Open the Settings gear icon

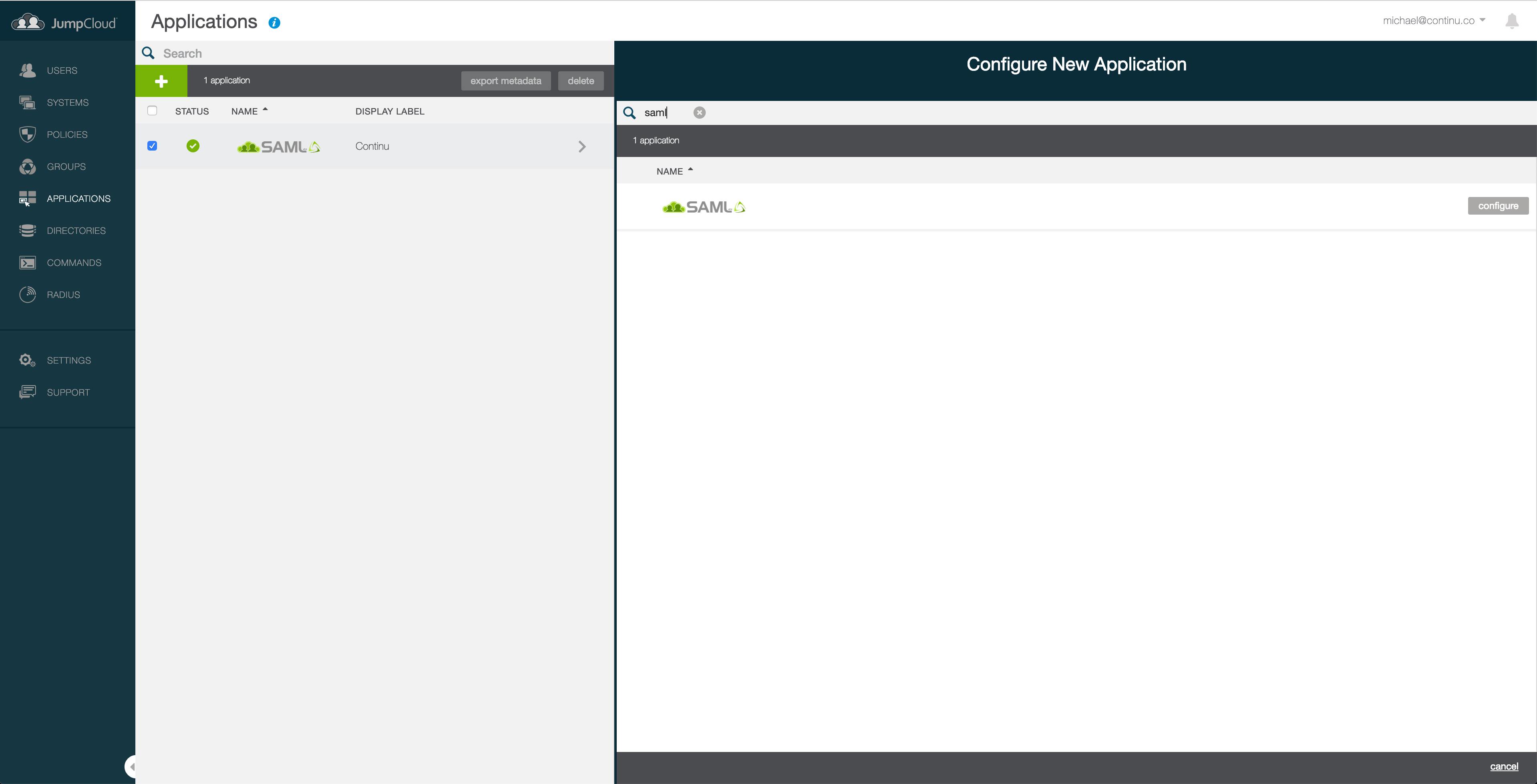click(28, 360)
